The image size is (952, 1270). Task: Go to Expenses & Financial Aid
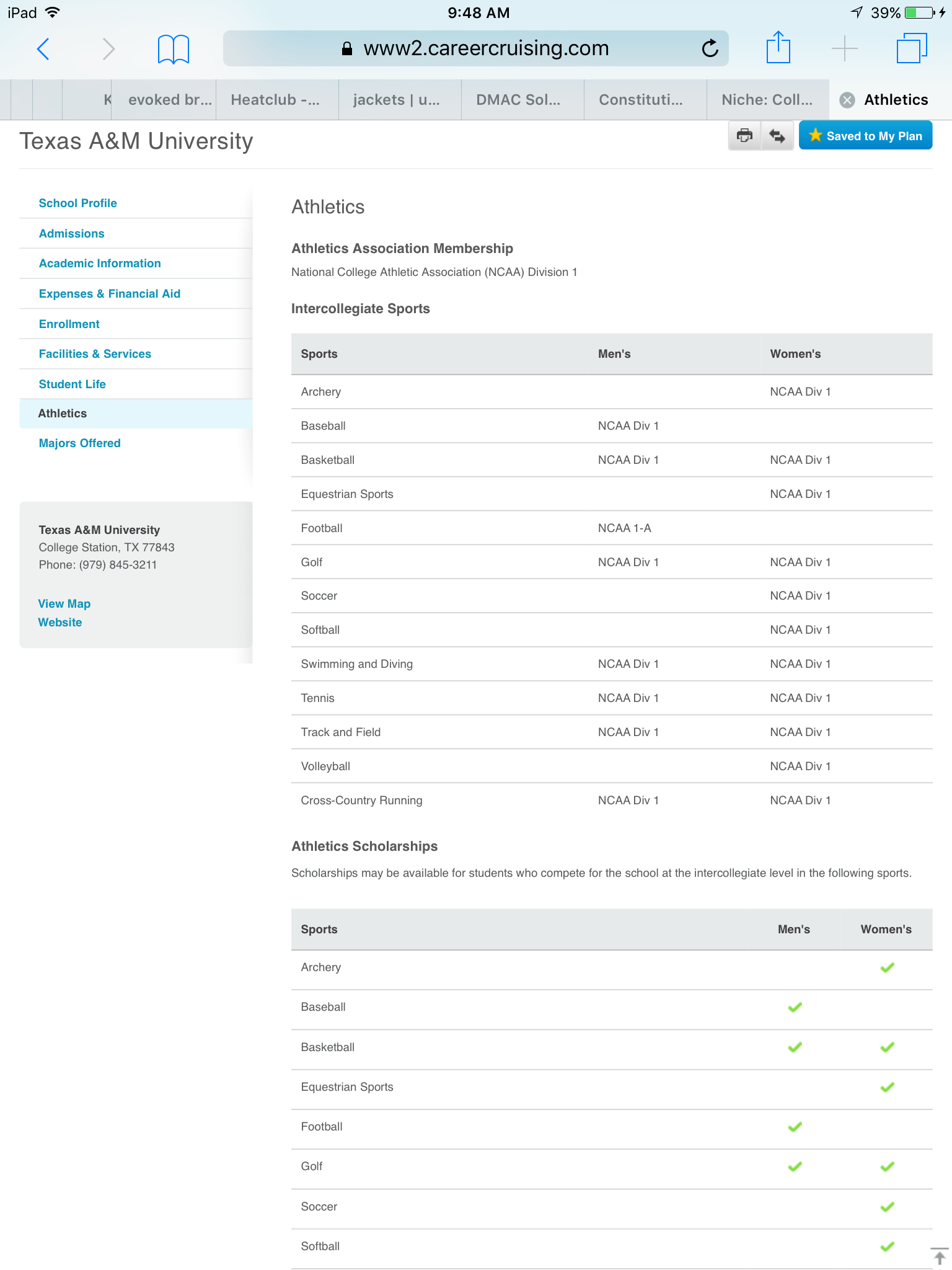(109, 294)
